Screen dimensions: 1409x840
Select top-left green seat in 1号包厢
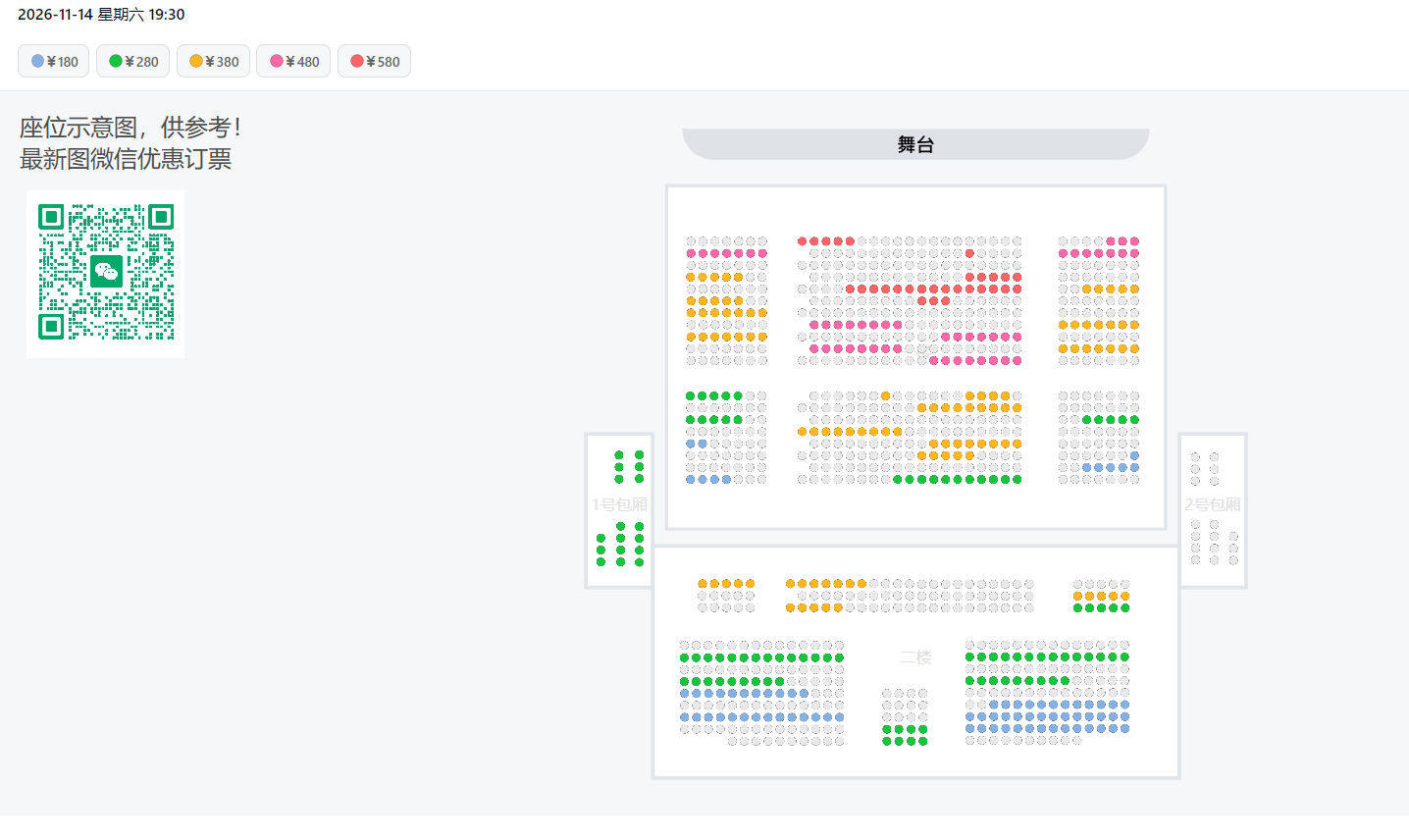pos(619,454)
